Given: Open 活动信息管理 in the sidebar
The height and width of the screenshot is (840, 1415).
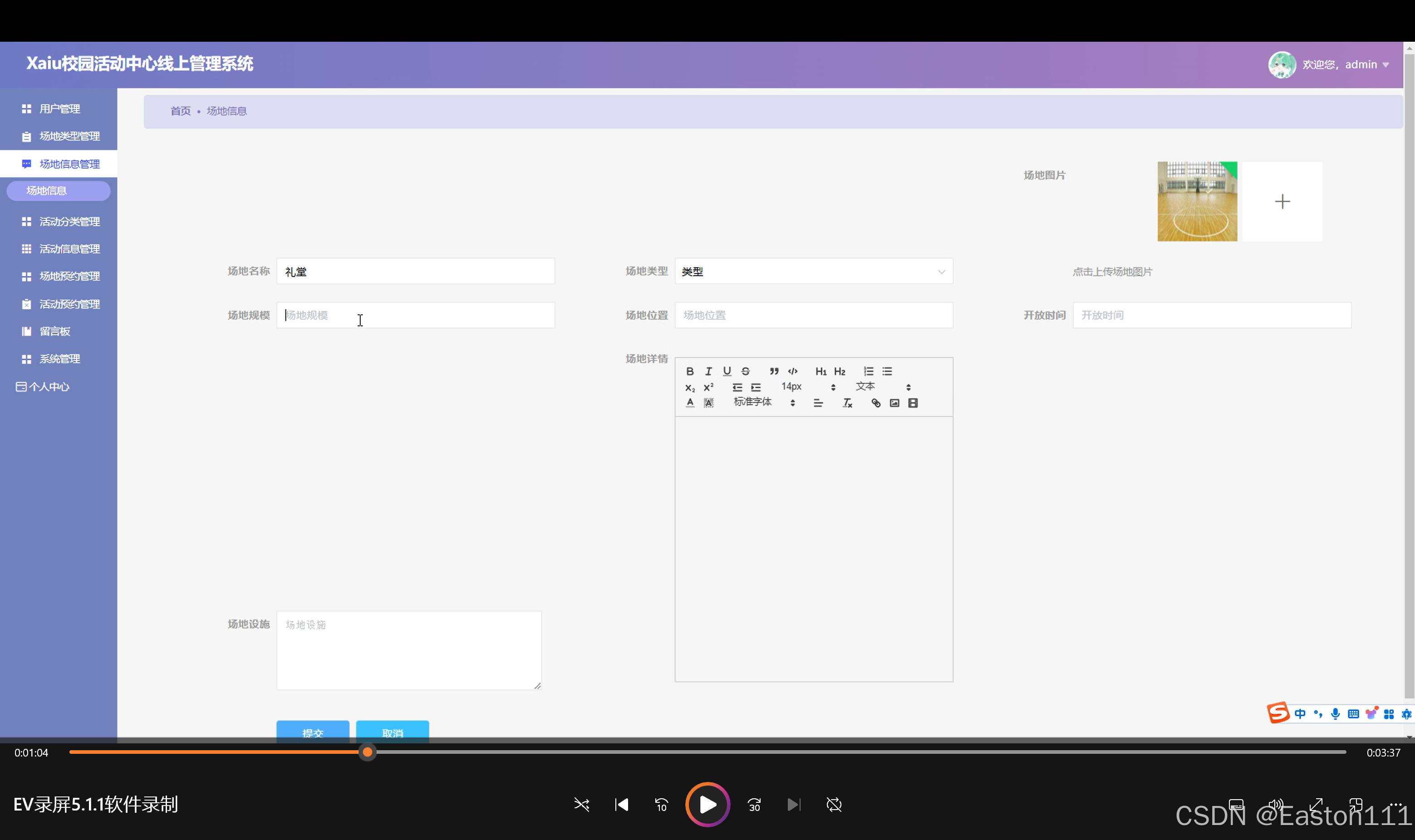Looking at the screenshot, I should coord(59,249).
